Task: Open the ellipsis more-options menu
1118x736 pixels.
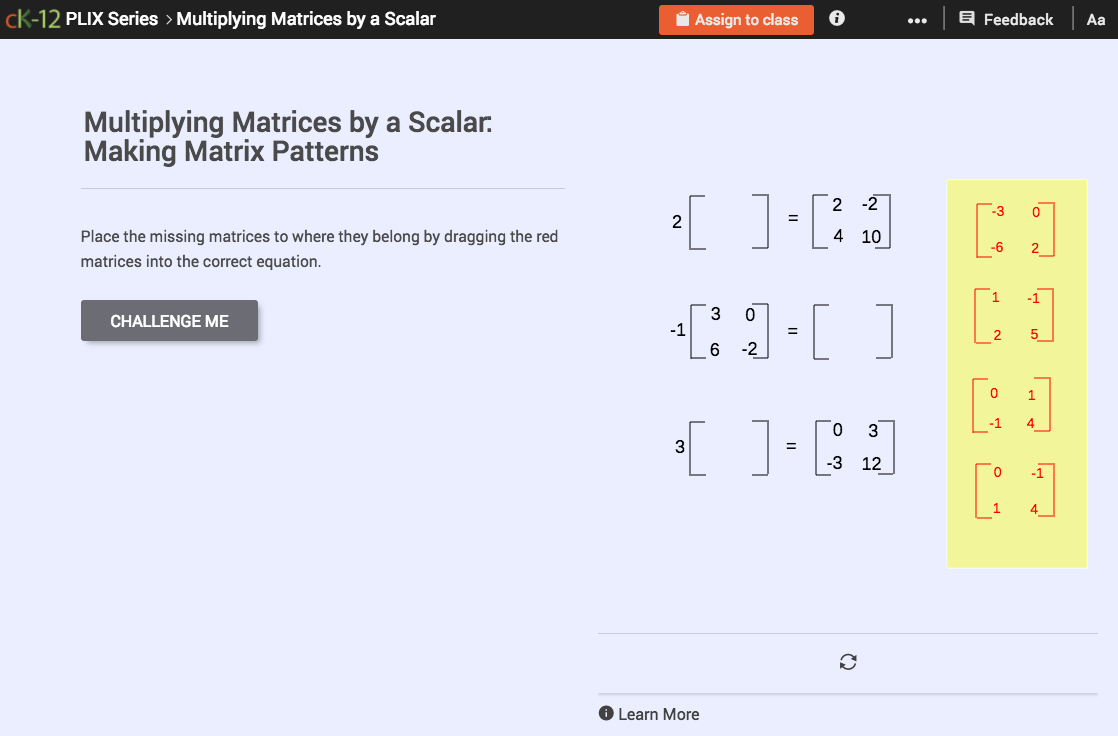Action: point(917,19)
